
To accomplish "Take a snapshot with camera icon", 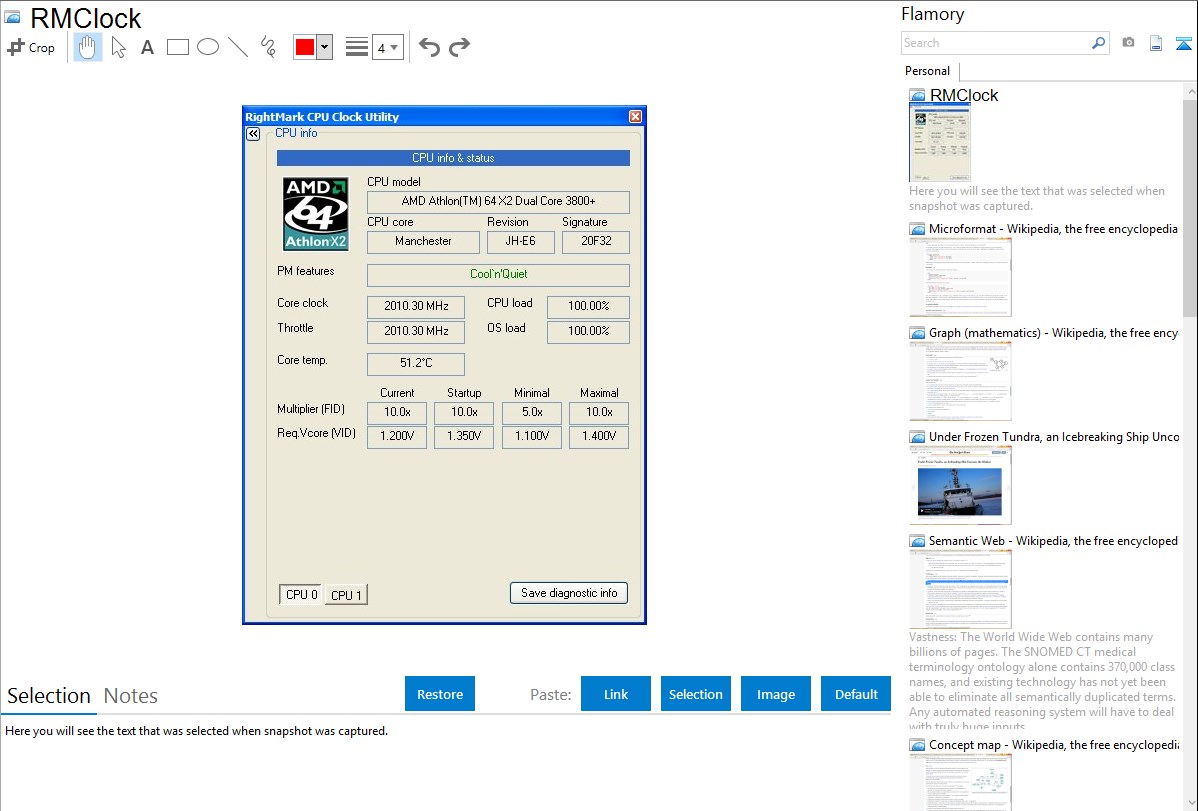I will click(1128, 43).
